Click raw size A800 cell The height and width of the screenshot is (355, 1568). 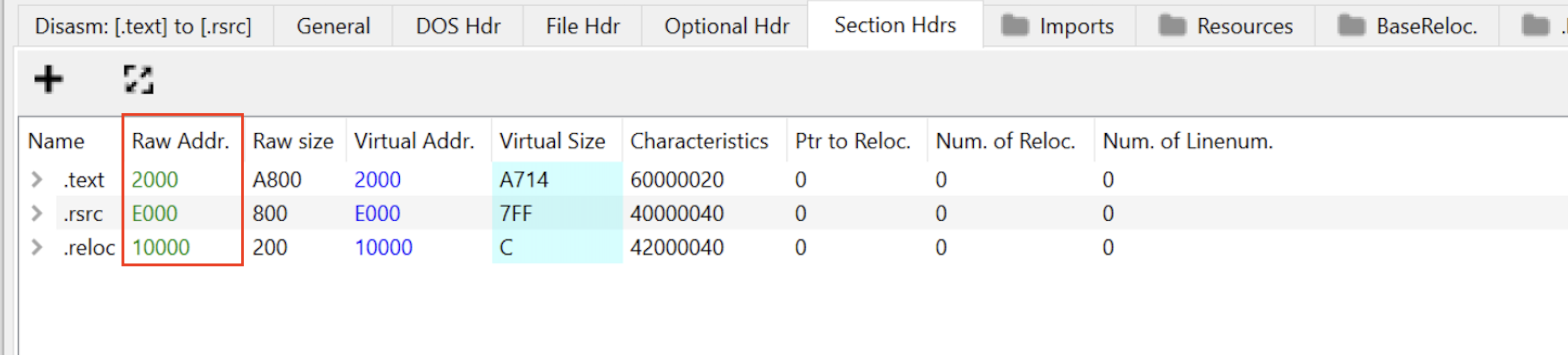point(277,180)
